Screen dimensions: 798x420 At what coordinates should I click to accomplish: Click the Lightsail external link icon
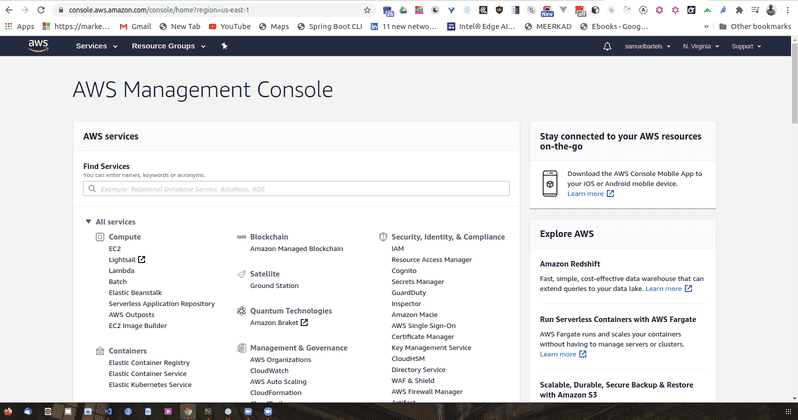(141, 260)
